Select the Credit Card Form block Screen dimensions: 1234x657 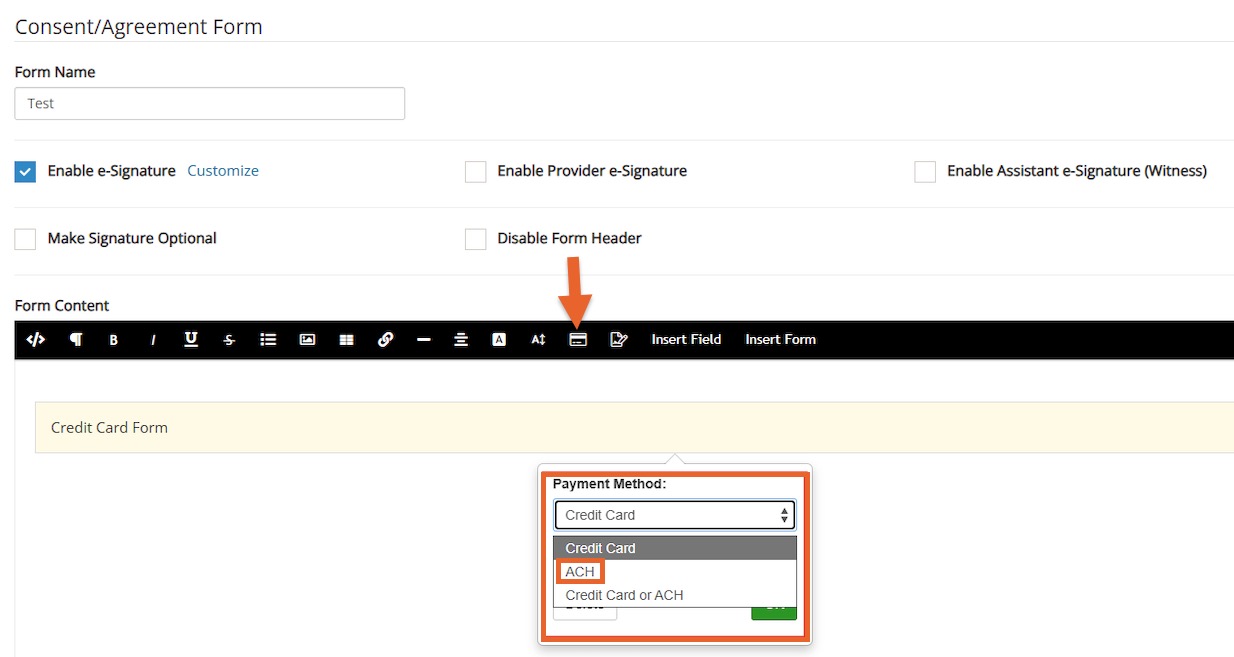point(634,428)
